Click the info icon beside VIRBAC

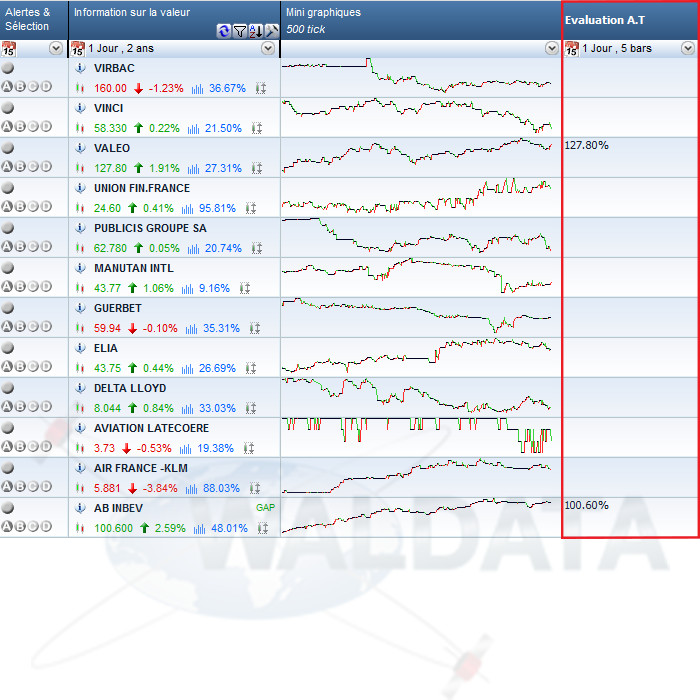coord(82,68)
